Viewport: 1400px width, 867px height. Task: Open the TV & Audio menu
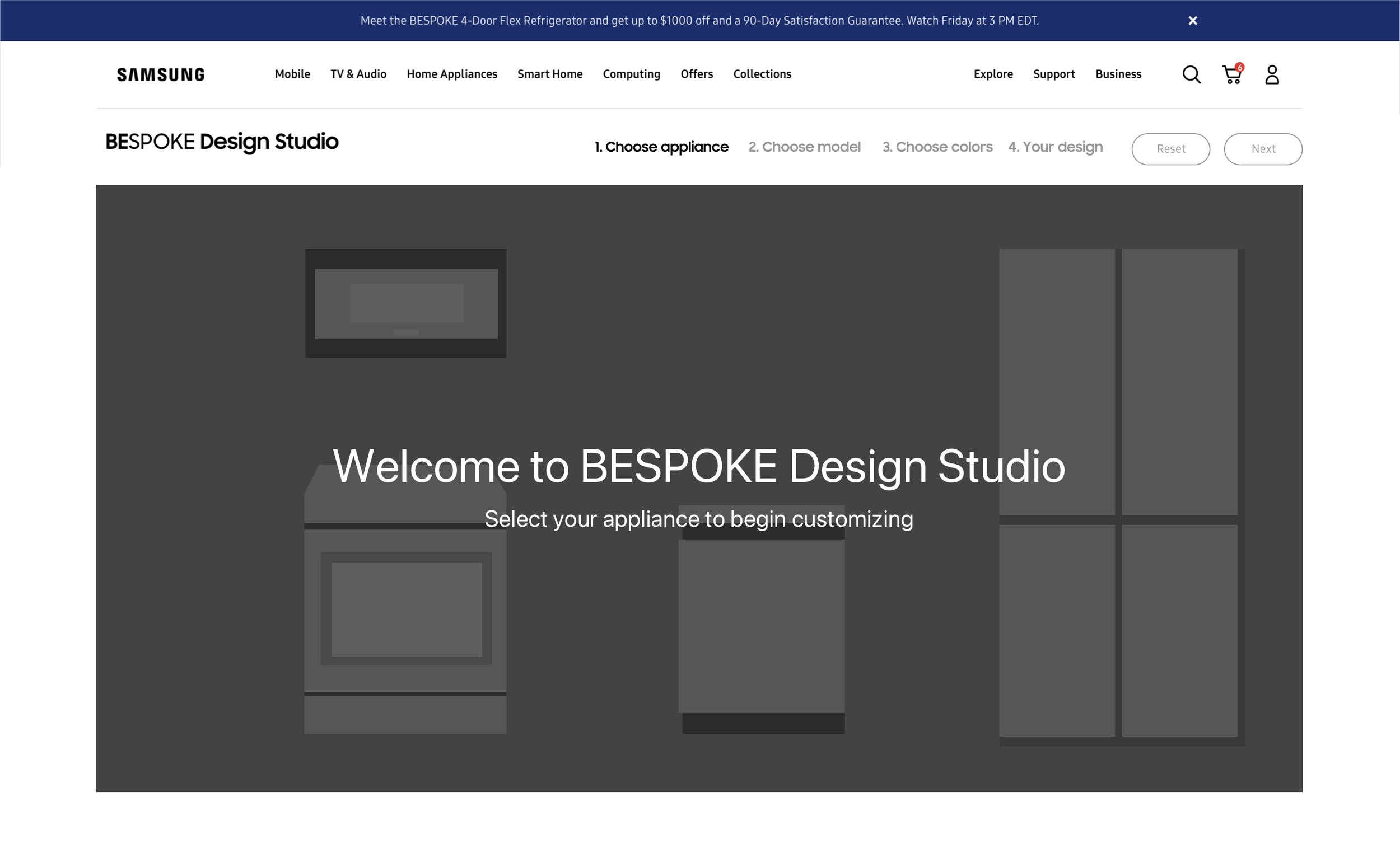click(x=358, y=74)
